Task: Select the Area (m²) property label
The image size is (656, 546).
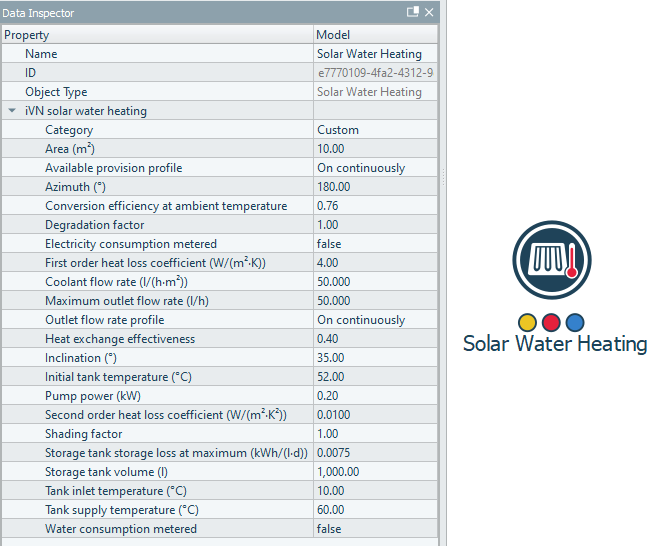Action: click(70, 149)
